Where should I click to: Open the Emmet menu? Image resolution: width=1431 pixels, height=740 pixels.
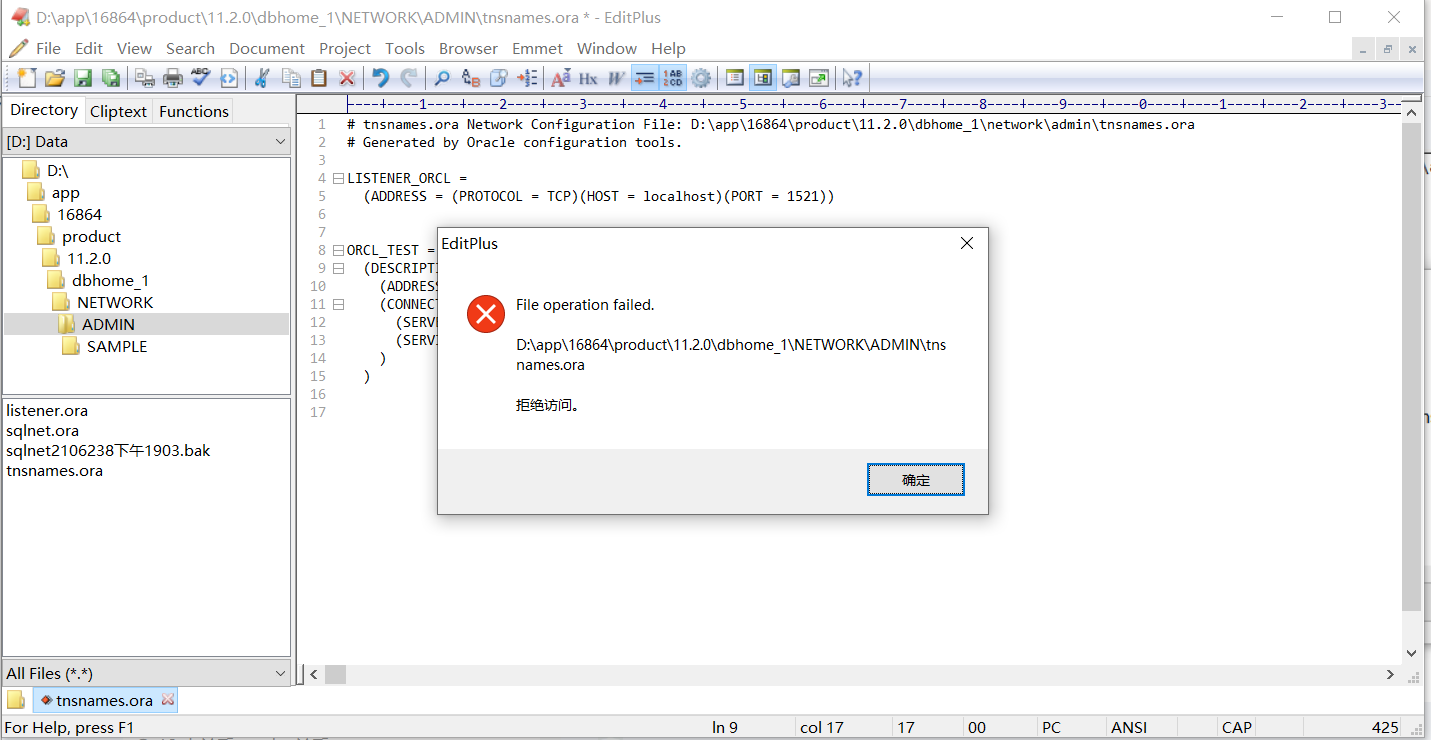[x=537, y=48]
